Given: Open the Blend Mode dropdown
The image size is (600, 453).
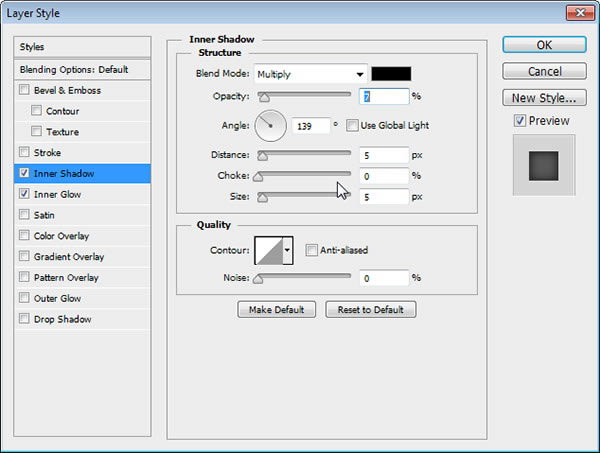Looking at the screenshot, I should coord(311,74).
